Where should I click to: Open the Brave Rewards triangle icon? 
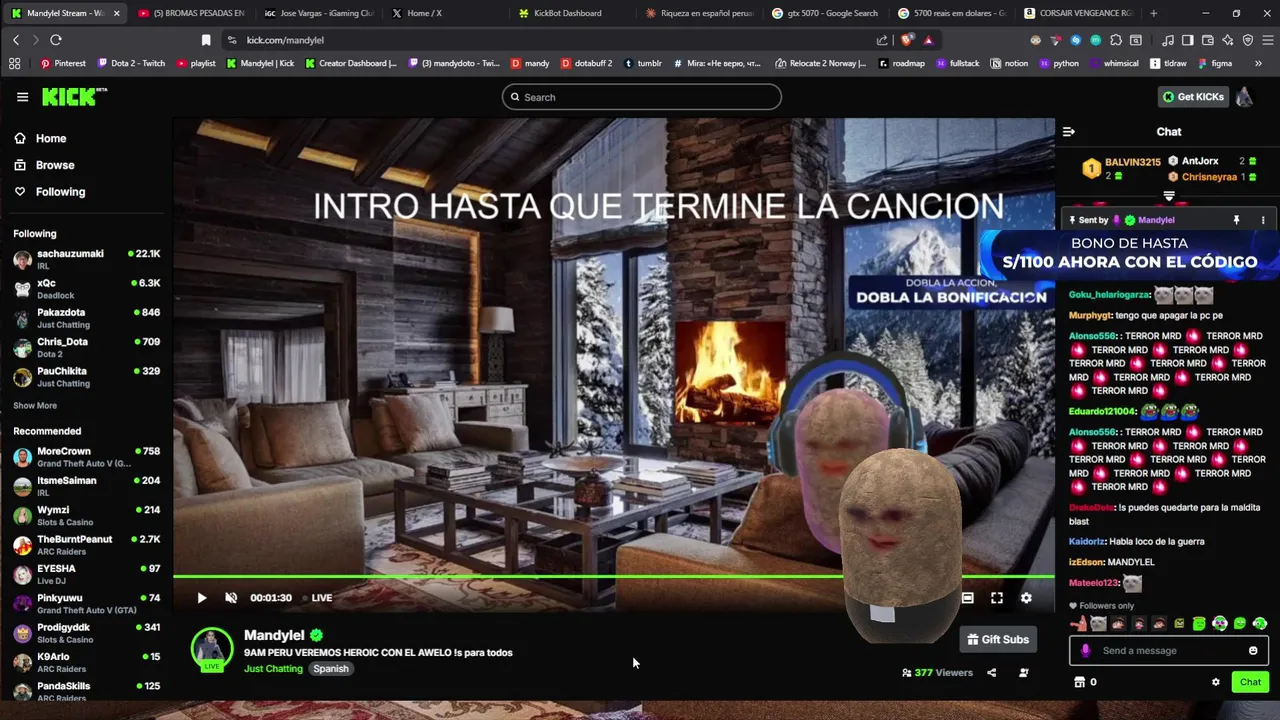pos(928,40)
